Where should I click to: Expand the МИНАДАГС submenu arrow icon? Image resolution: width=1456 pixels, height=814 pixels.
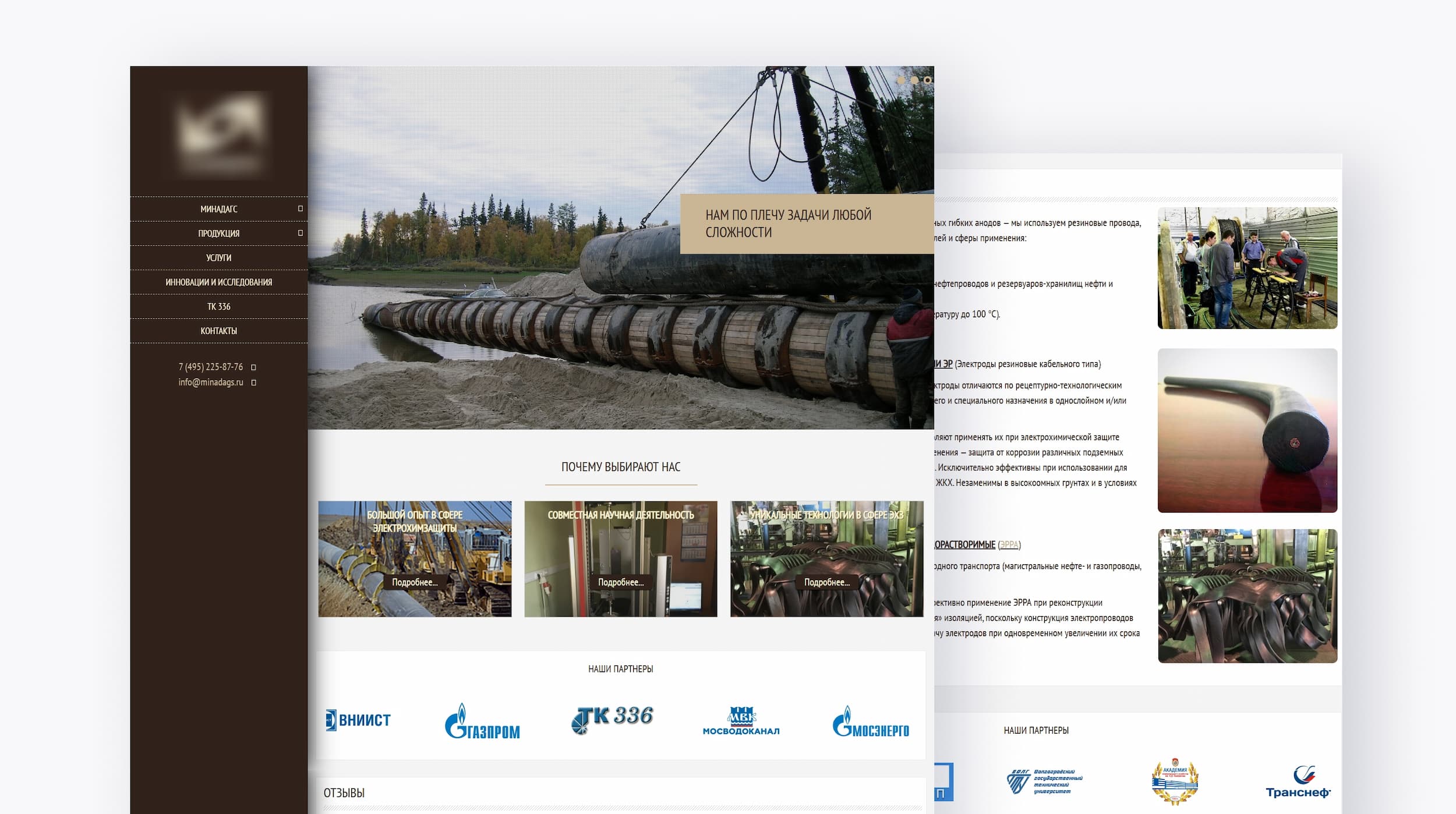click(301, 208)
